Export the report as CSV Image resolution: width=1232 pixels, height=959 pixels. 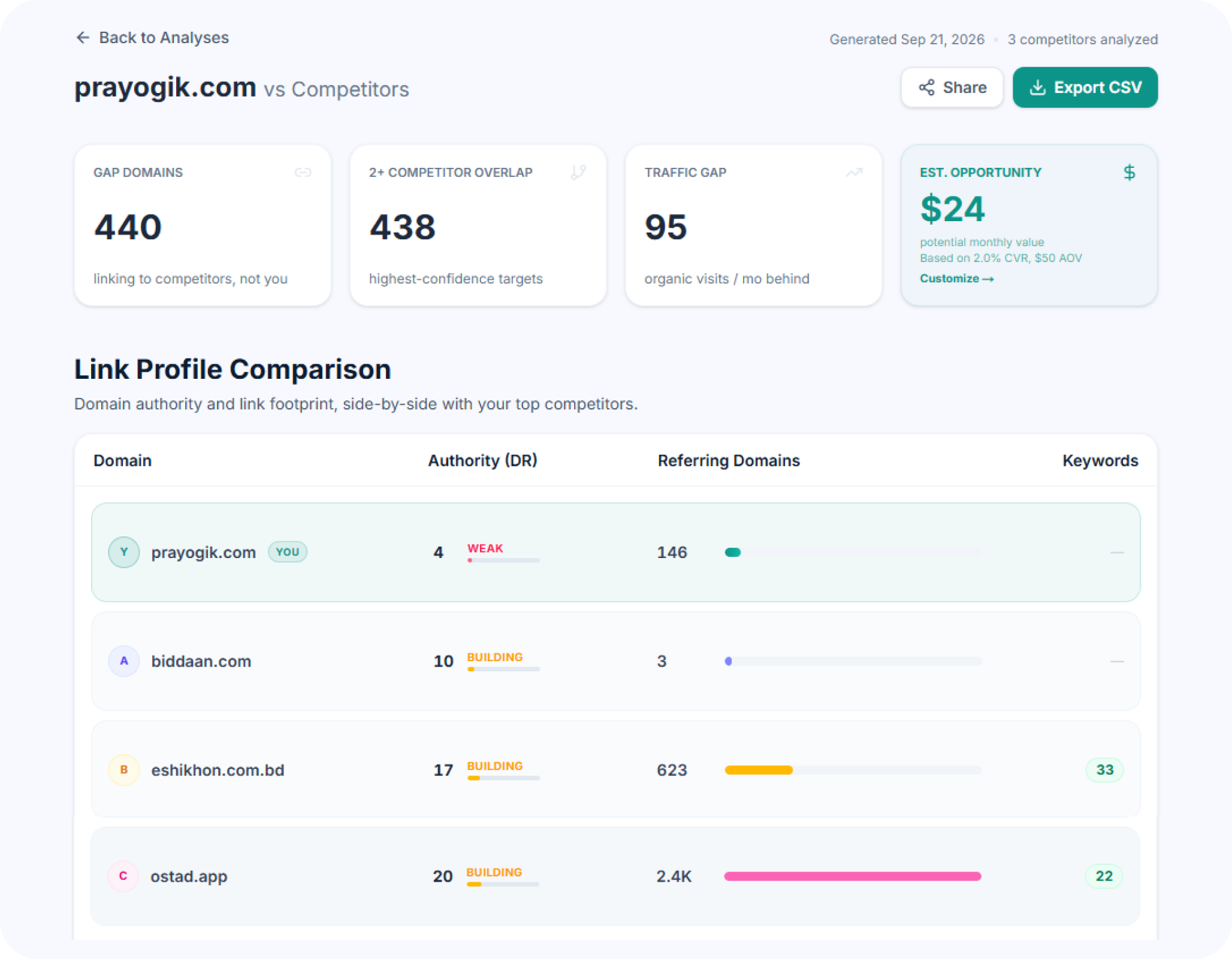1085,88
